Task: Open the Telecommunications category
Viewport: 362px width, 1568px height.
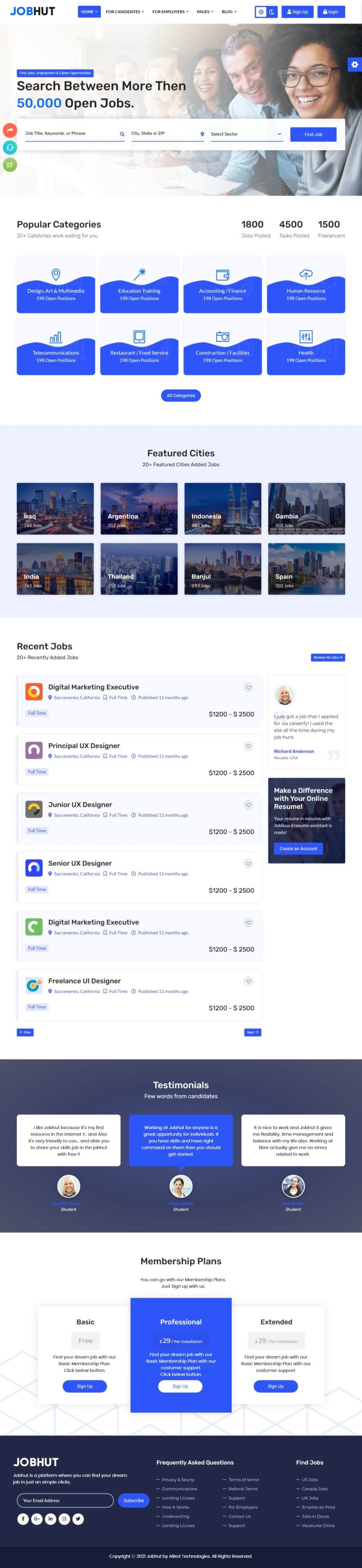Action: [56, 346]
